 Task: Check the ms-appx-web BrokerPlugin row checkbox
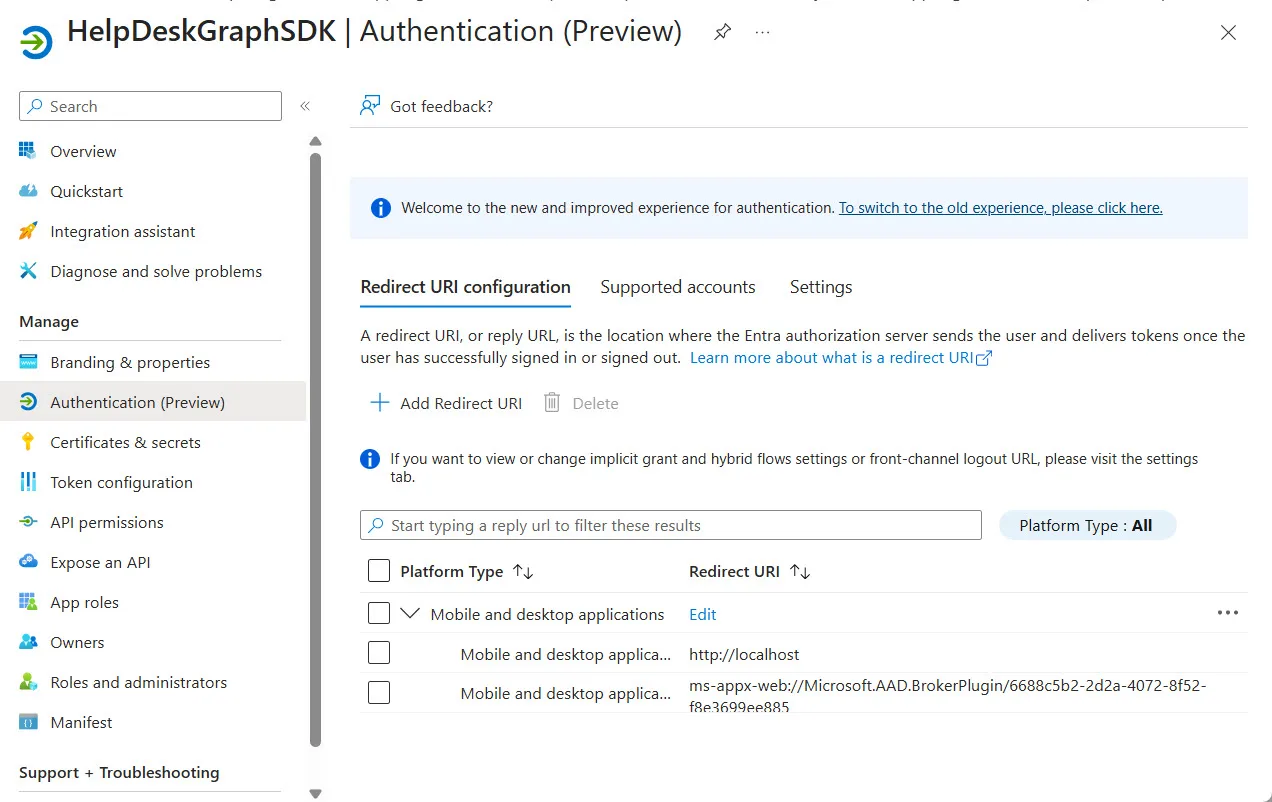click(x=379, y=692)
